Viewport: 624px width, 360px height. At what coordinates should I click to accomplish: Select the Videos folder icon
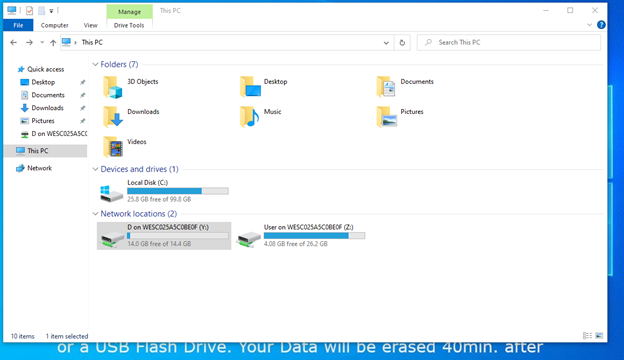tap(113, 147)
